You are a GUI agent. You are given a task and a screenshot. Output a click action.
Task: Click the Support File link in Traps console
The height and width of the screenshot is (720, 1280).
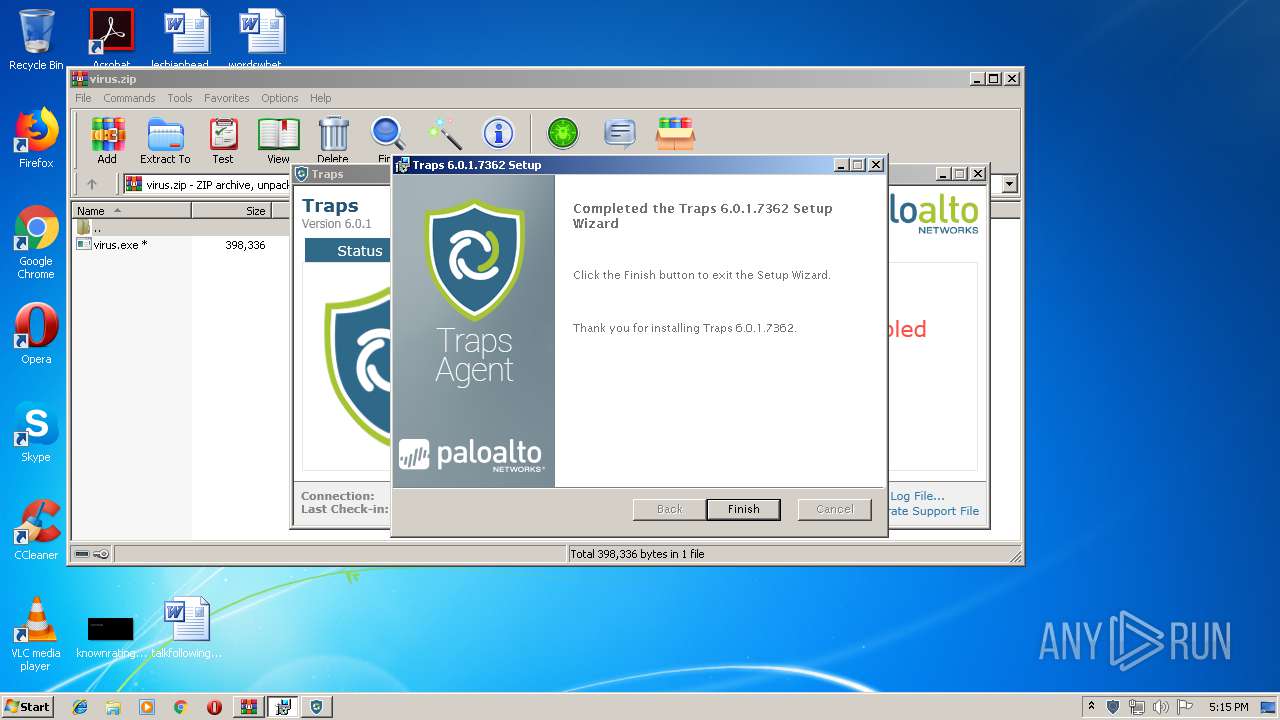coord(935,511)
